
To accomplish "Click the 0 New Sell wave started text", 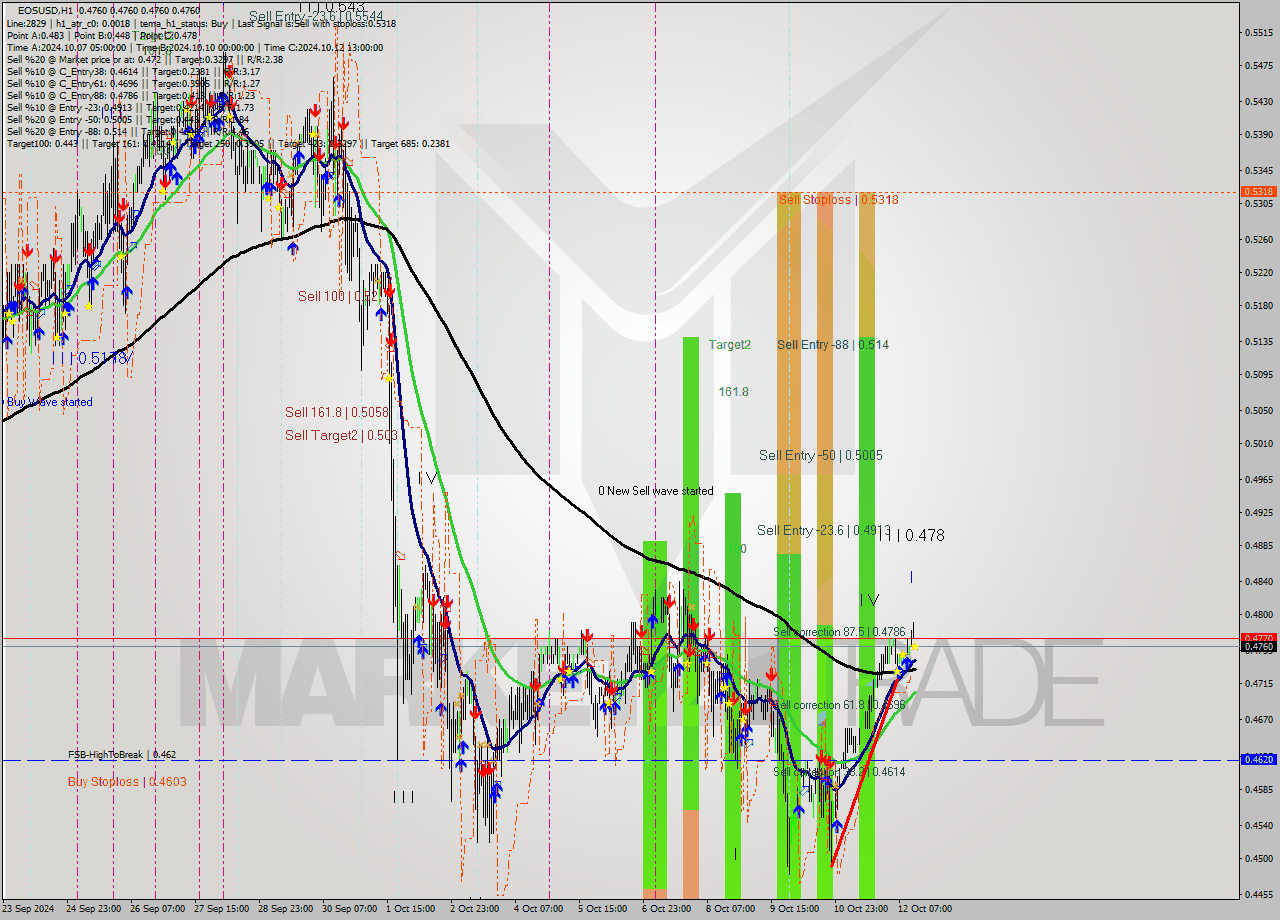I will [x=656, y=491].
